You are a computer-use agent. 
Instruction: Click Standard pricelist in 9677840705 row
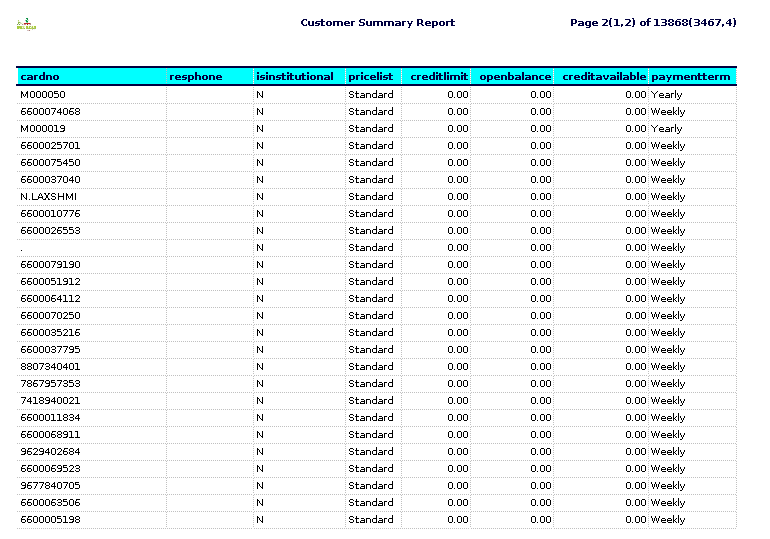click(x=371, y=485)
